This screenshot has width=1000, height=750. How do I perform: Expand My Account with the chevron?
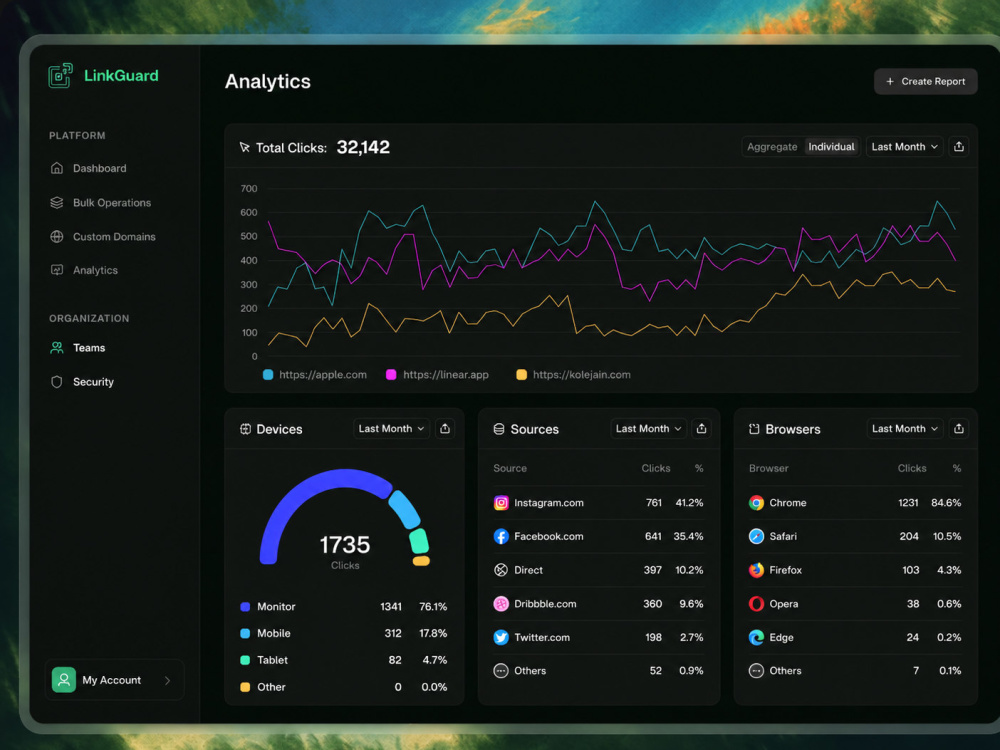coord(167,680)
